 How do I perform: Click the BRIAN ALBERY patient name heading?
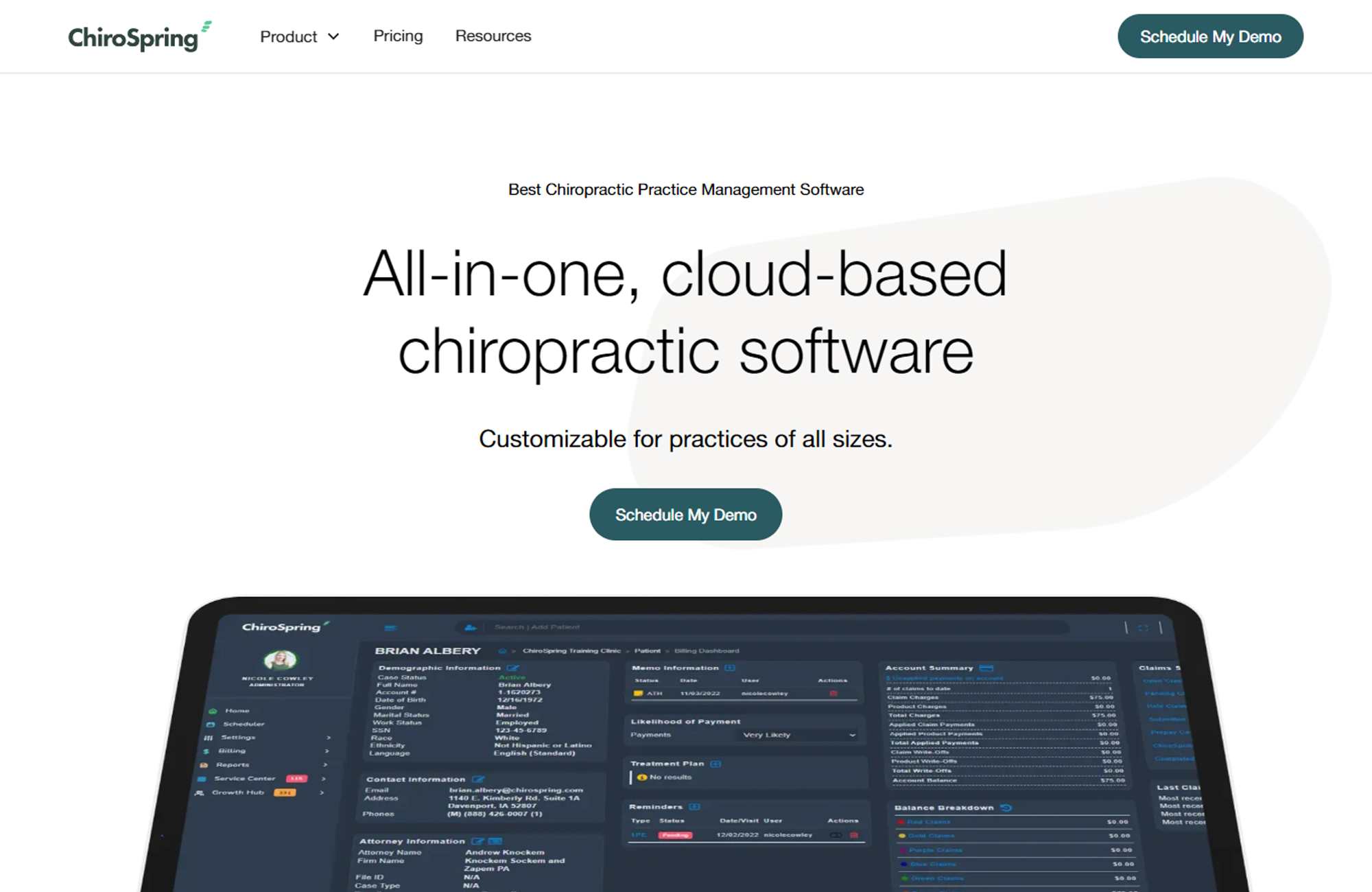click(x=427, y=651)
